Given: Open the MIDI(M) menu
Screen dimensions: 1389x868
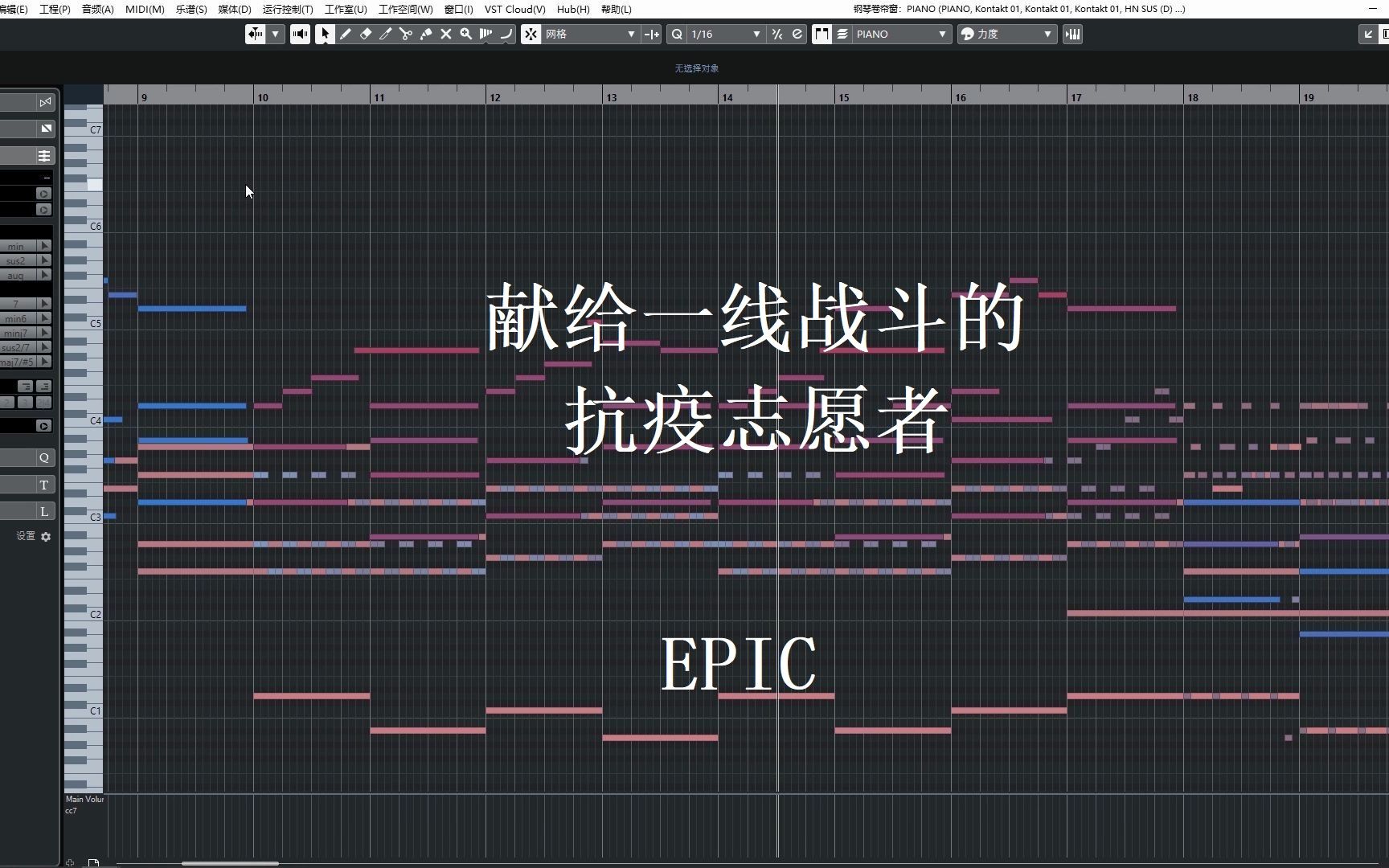Looking at the screenshot, I should point(145,9).
